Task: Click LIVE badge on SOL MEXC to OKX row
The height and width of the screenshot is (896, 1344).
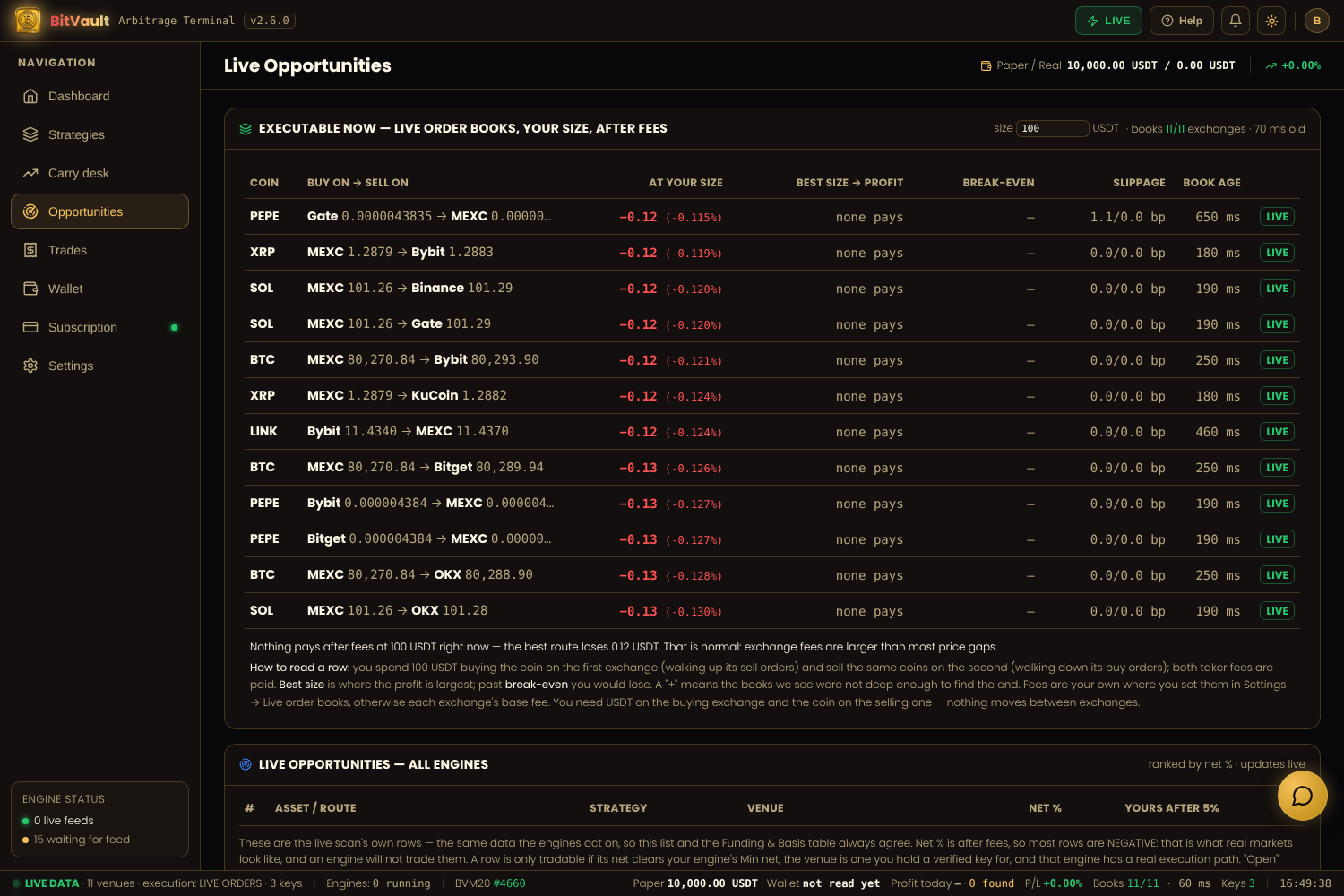Action: [1278, 611]
